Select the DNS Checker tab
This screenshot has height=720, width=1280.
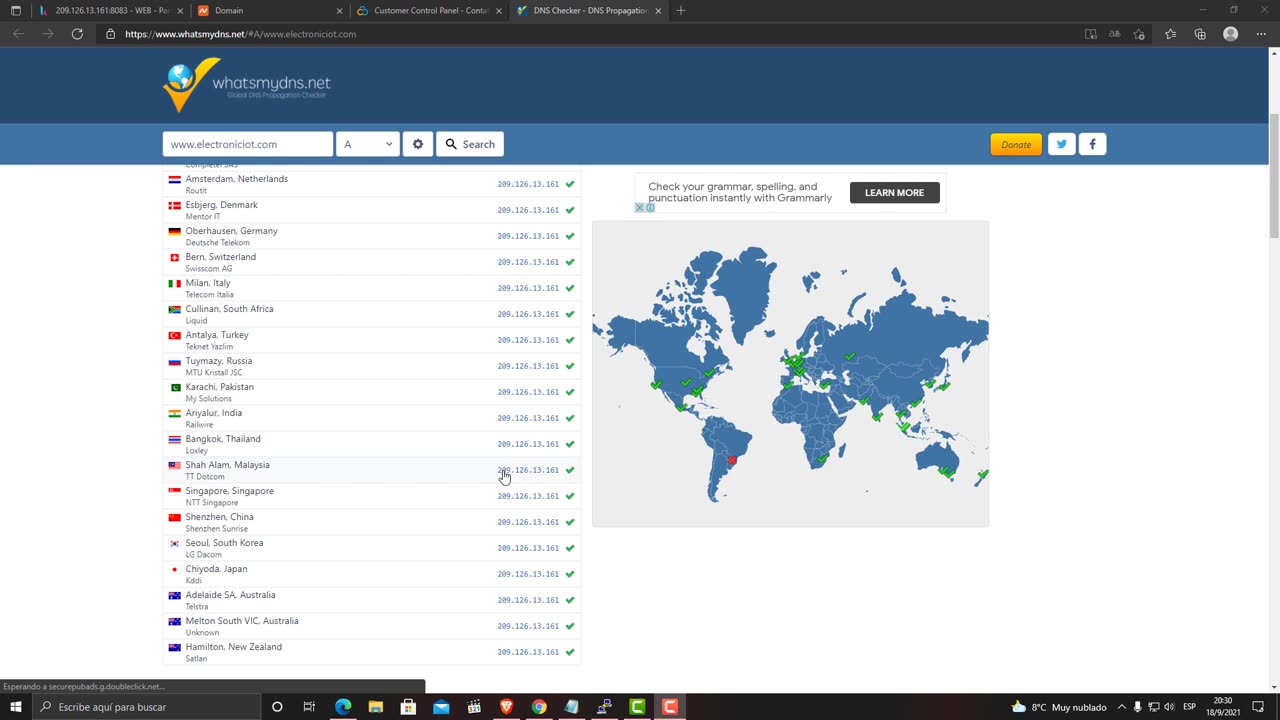(590, 10)
